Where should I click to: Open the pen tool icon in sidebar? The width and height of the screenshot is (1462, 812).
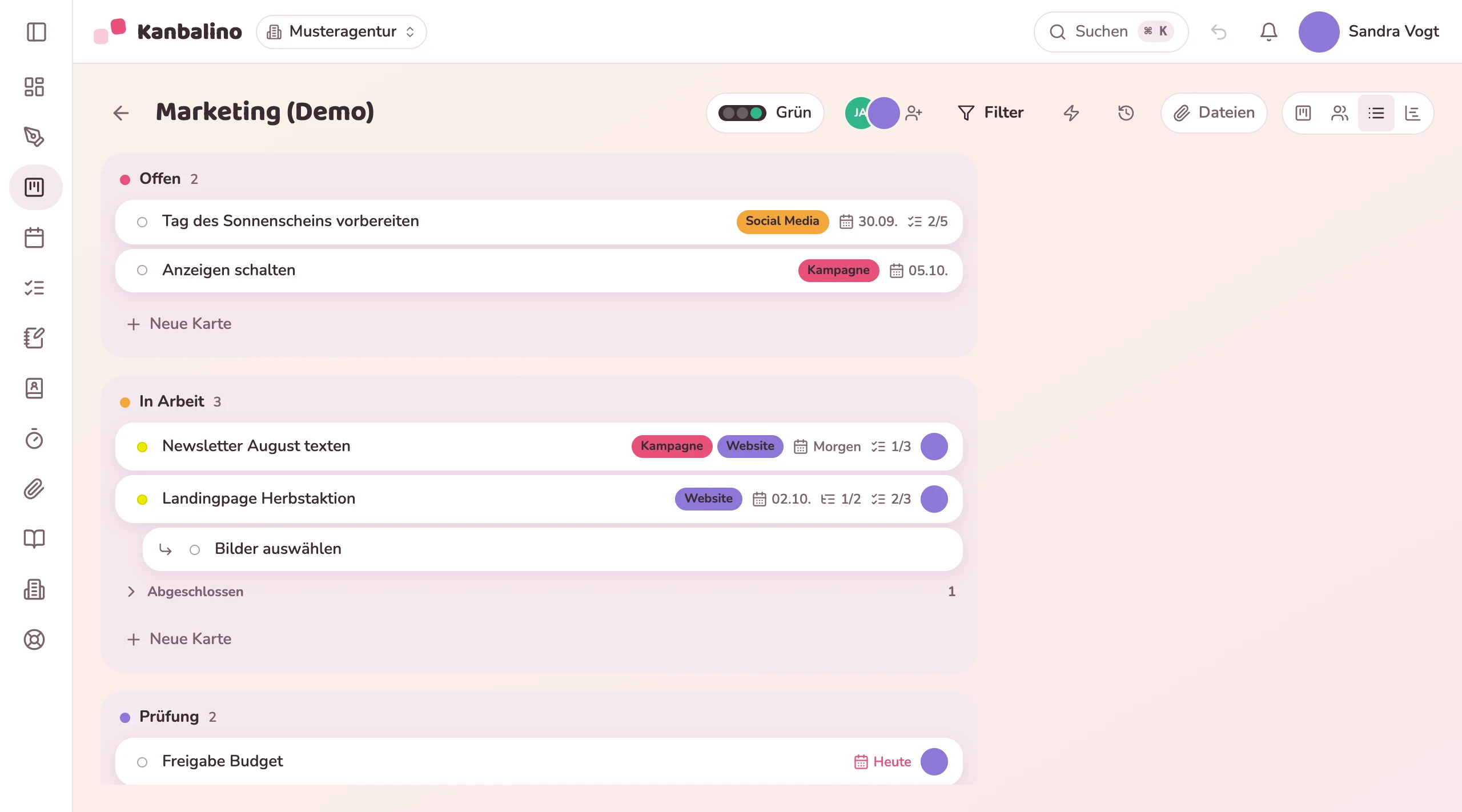[34, 137]
